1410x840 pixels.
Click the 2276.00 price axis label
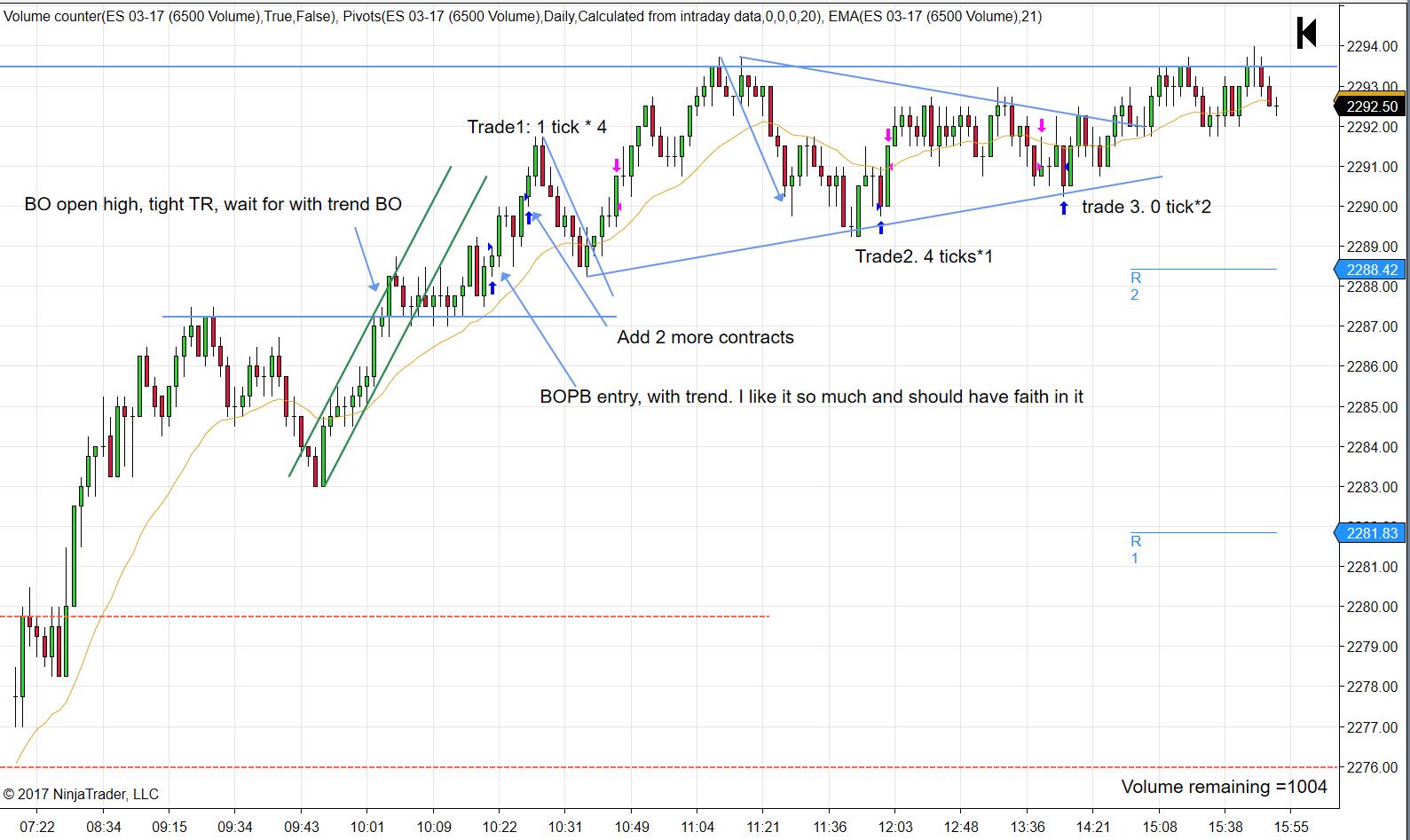tap(1372, 767)
